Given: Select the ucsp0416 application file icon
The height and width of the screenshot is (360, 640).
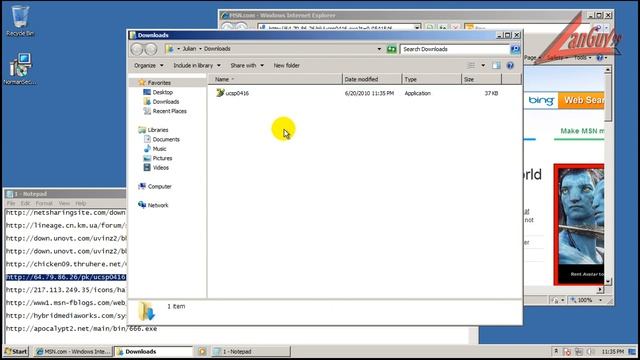Looking at the screenshot, I should coord(220,93).
